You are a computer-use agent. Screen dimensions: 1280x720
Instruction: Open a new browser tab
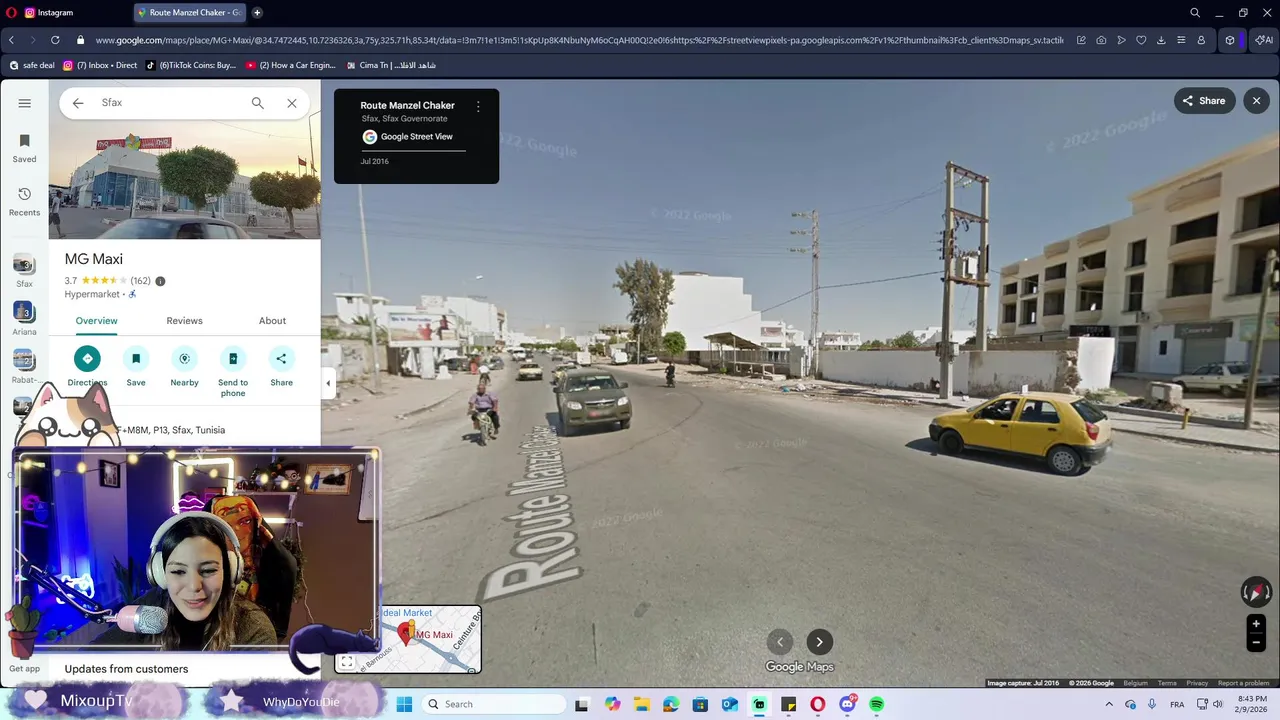point(257,13)
